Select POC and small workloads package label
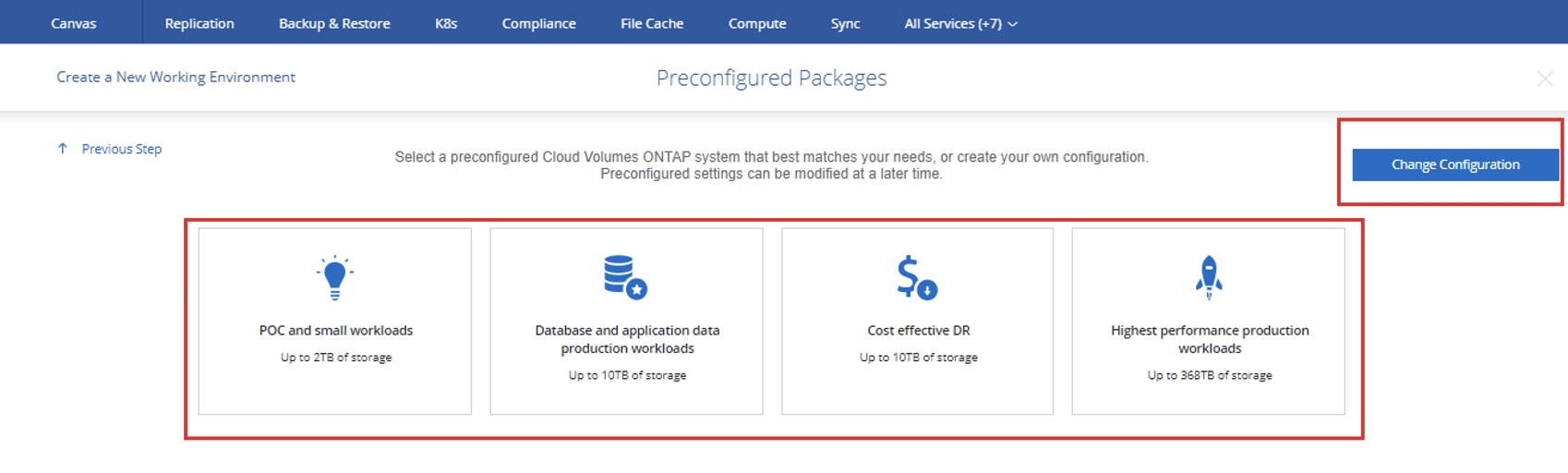 click(336, 331)
